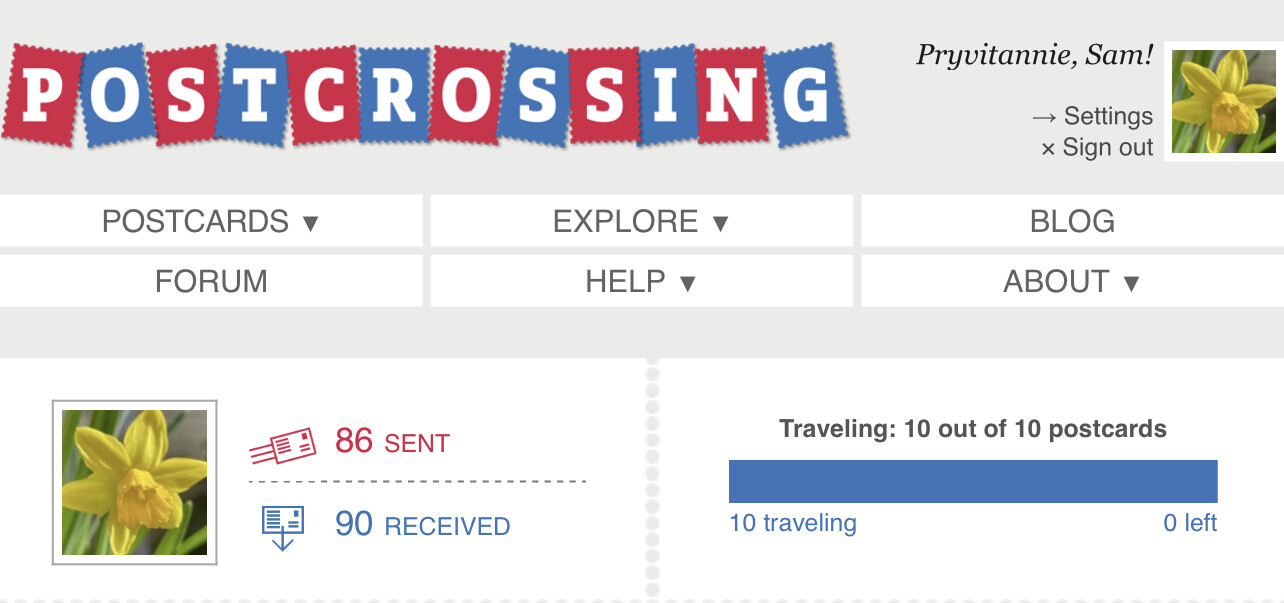Viewport: 1284px width, 603px height.
Task: Open the large daffodil profile picture
Action: tap(134, 482)
